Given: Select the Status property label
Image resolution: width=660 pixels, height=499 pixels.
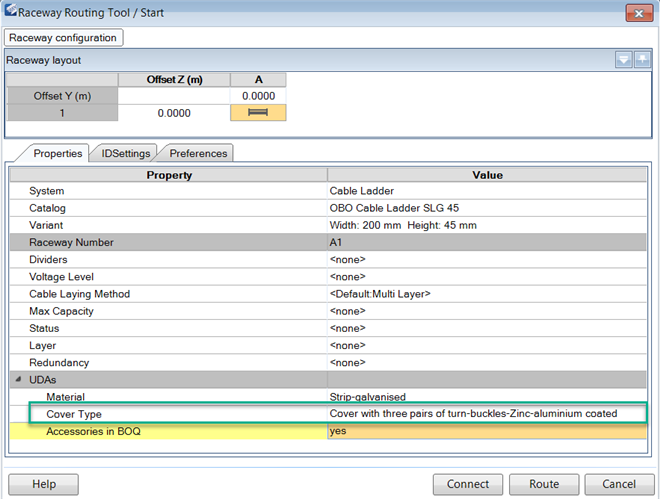Looking at the screenshot, I should tap(44, 328).
